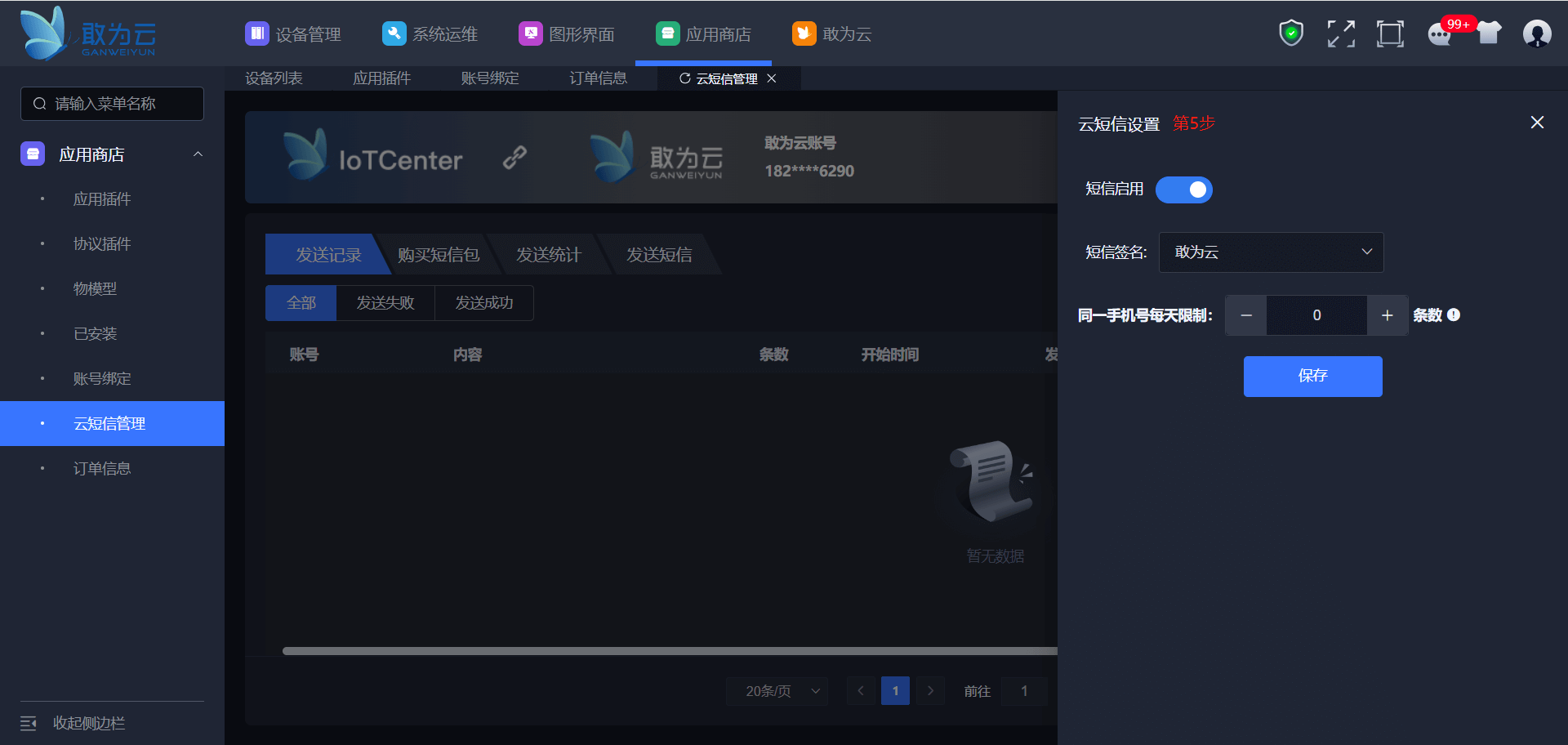Image resolution: width=1568 pixels, height=745 pixels.
Task: Open the 系统运维 top menu
Action: (430, 33)
